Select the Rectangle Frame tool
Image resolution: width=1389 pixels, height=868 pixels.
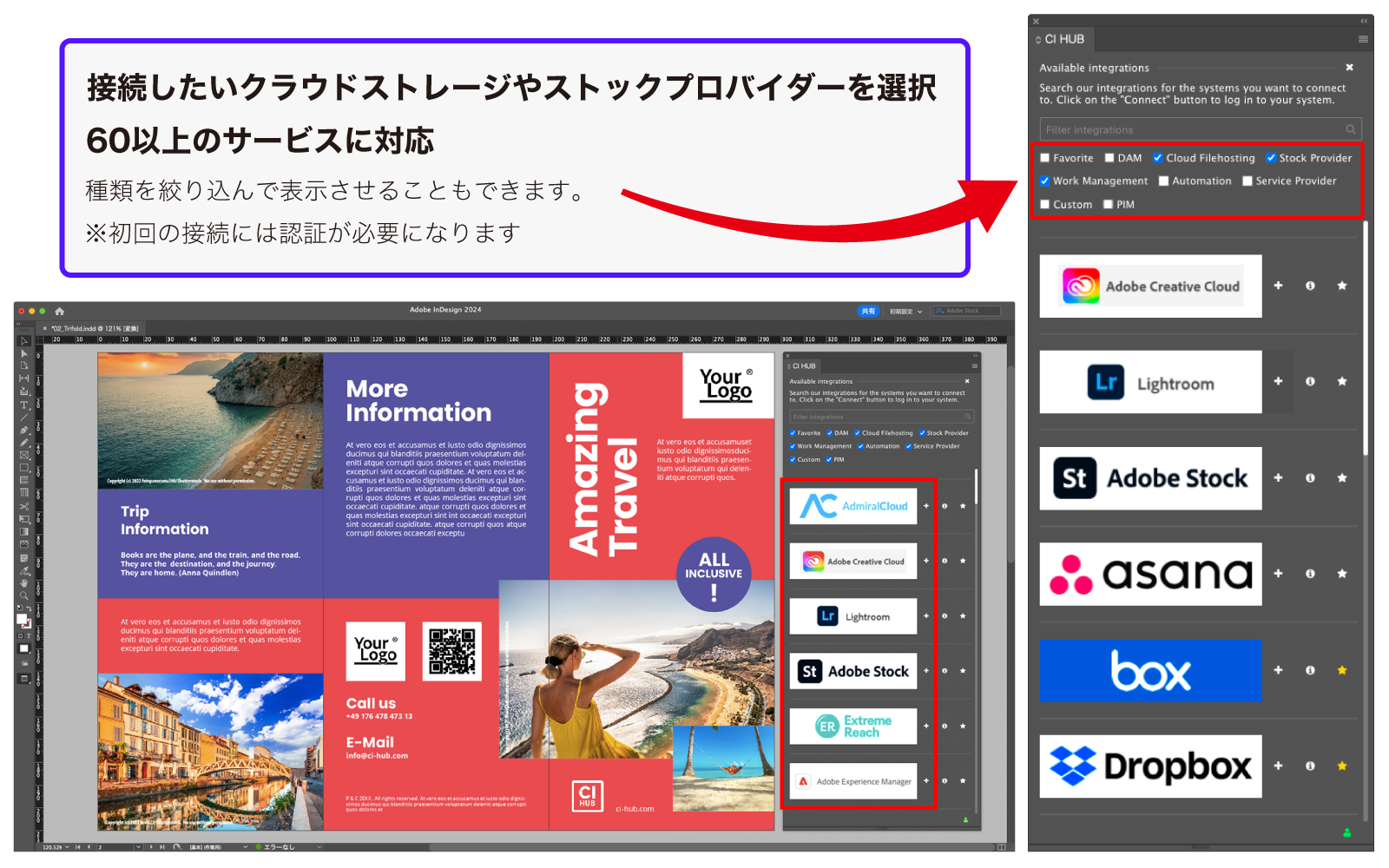tap(24, 456)
